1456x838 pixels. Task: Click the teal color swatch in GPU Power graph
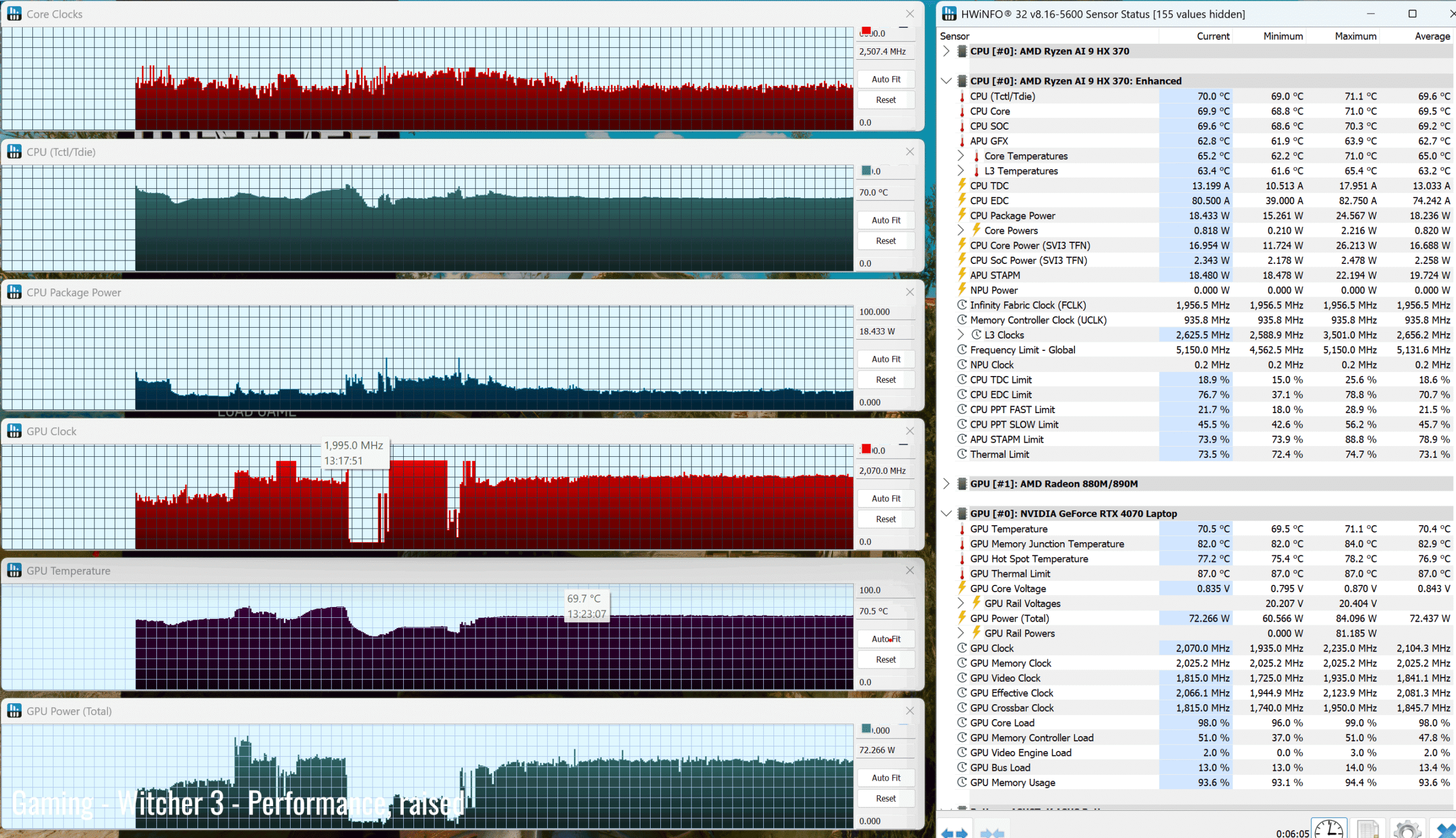click(866, 729)
